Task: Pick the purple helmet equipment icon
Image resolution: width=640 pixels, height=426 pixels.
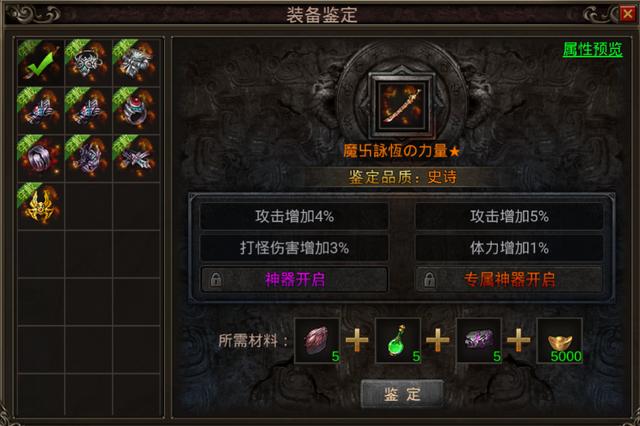Action: (x=89, y=158)
